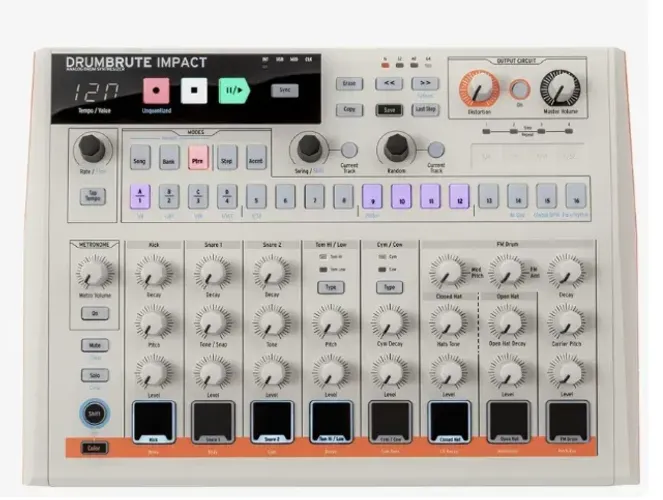Screen dimensions: 663x500
Task: Click the Hats Tone knob
Action: pos(448,322)
